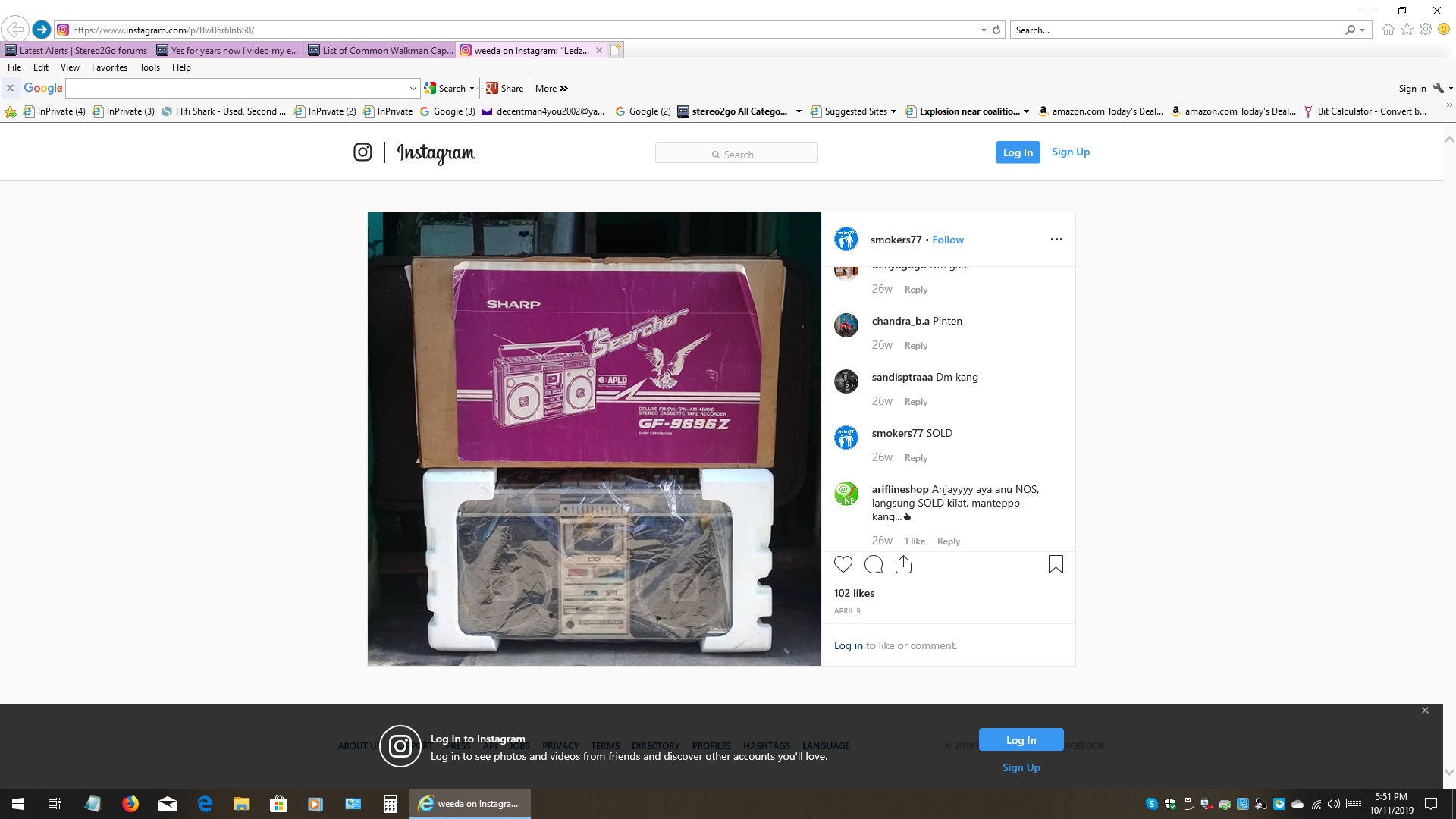Viewport: 1456px width, 819px height.
Task: Dismiss the Log In to Instagram banner
Action: pyautogui.click(x=1425, y=711)
